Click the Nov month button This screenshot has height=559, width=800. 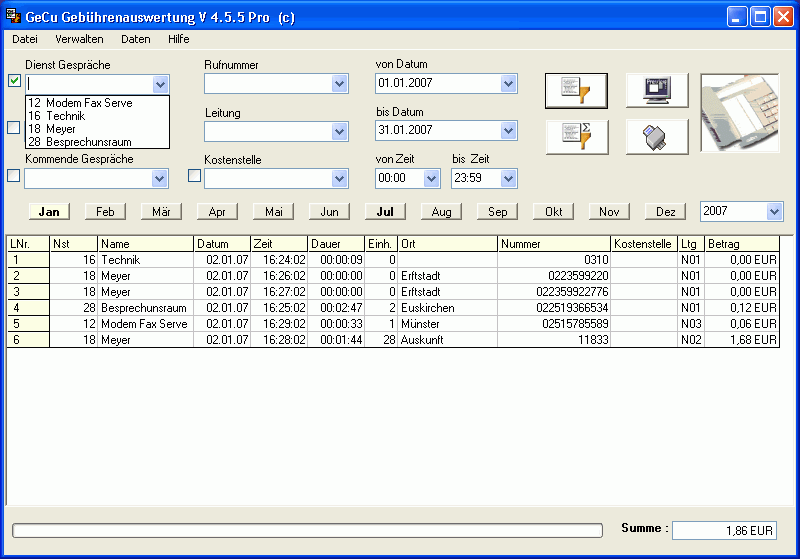click(609, 212)
